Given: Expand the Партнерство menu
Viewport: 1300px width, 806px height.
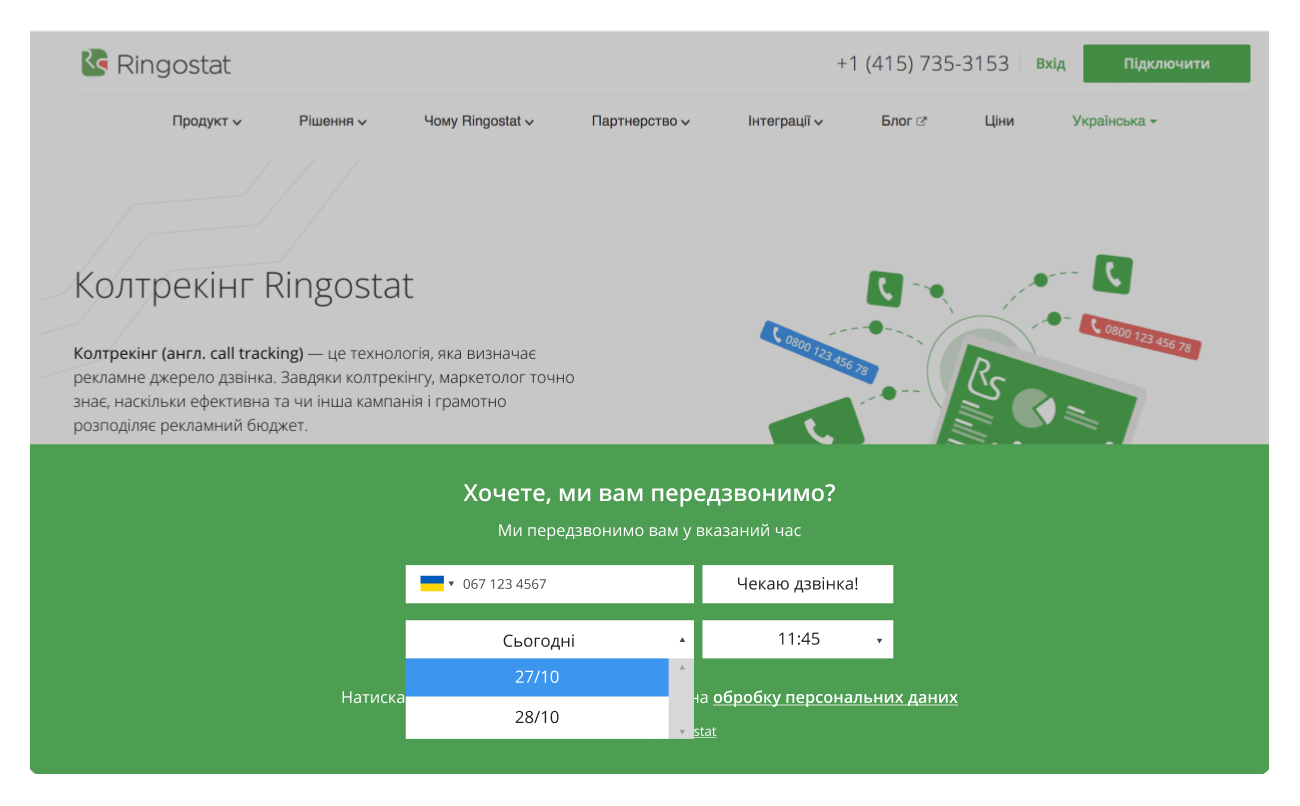Looking at the screenshot, I should [x=641, y=121].
